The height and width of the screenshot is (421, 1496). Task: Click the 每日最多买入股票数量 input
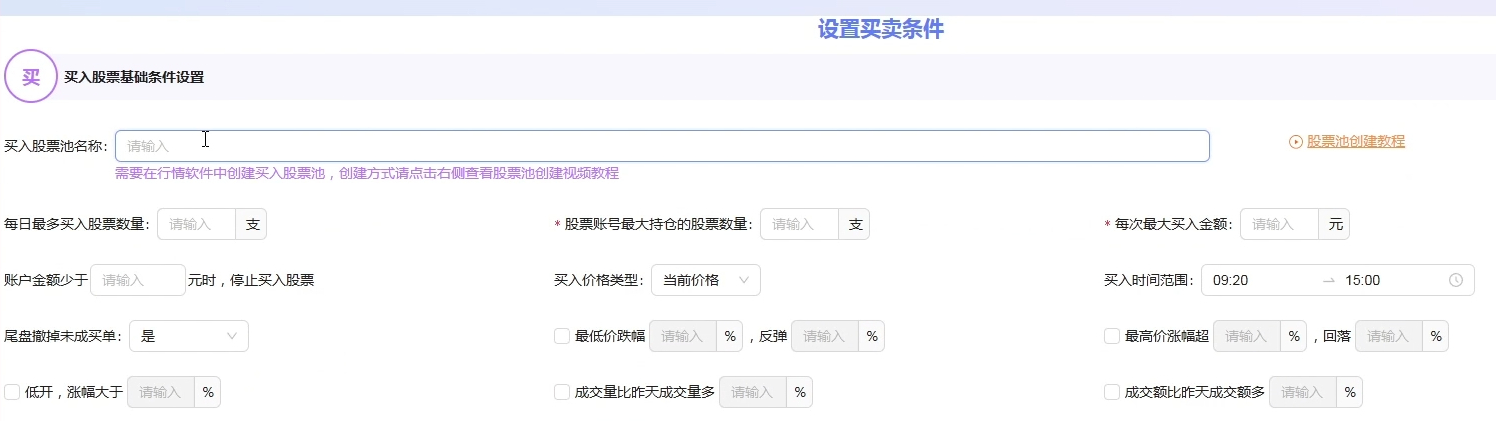point(196,224)
